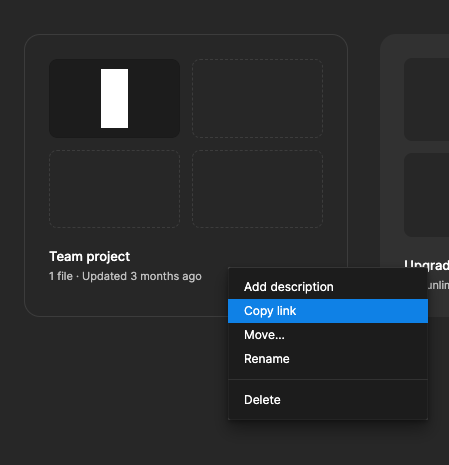Select the lower-right empty dashed placeholder slot
This screenshot has width=449, height=465.
pos(257,189)
